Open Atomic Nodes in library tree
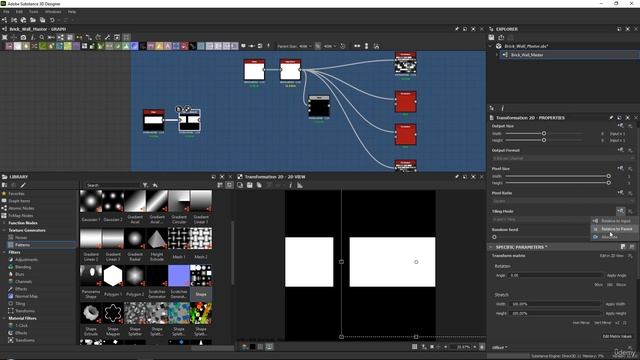The height and width of the screenshot is (360, 640). pyautogui.click(x=22, y=208)
